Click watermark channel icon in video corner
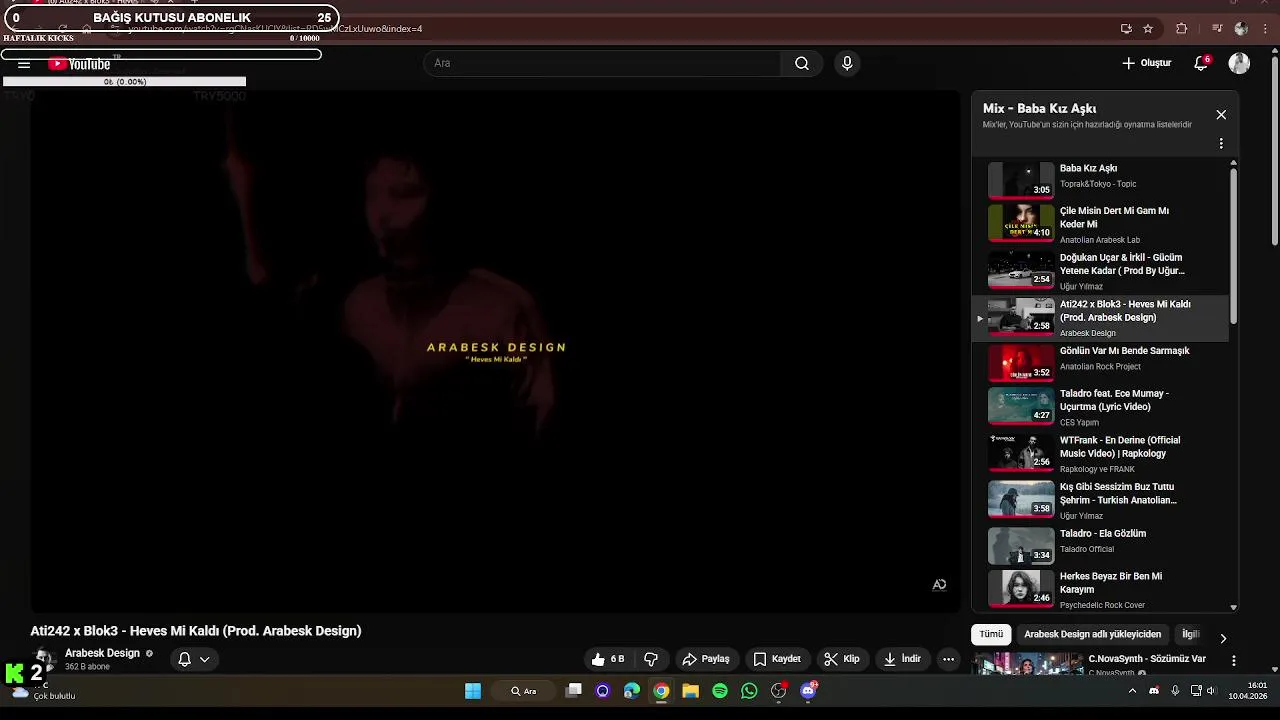This screenshot has height=720, width=1280. point(939,585)
